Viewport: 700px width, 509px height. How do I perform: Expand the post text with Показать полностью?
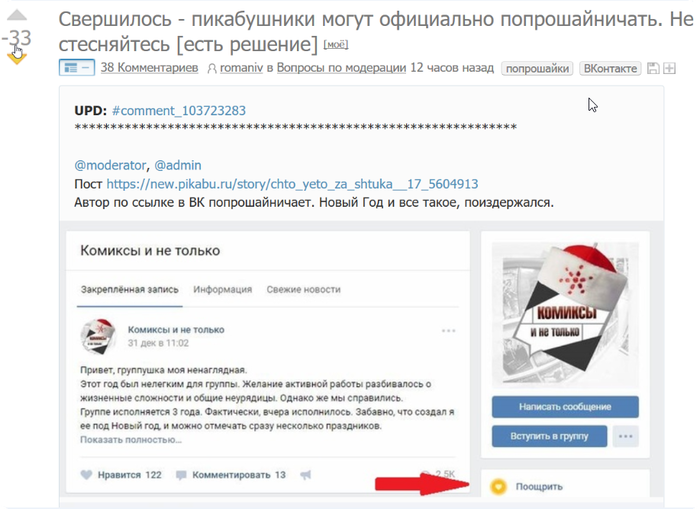pyautogui.click(x=131, y=440)
